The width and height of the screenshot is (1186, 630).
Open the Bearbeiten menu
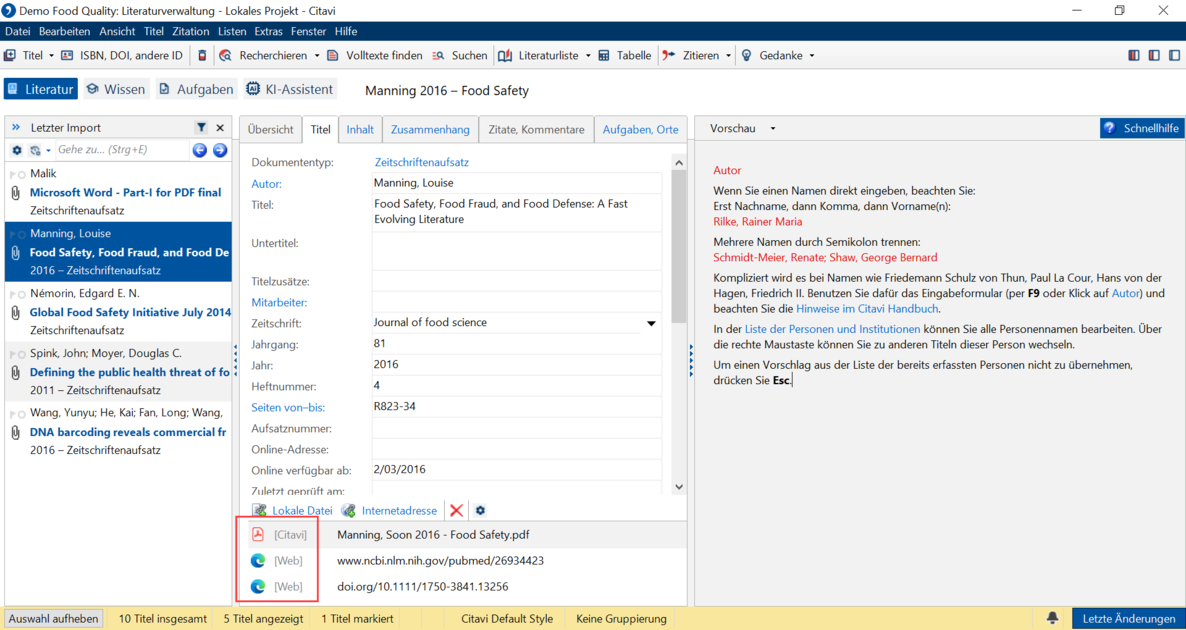[x=64, y=31]
